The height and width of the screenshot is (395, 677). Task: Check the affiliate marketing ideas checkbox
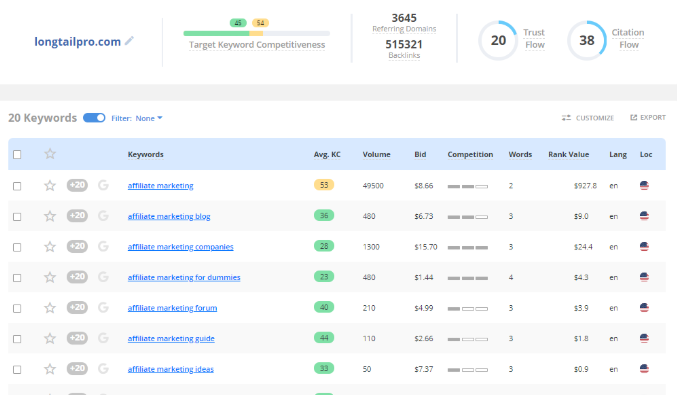tap(17, 370)
